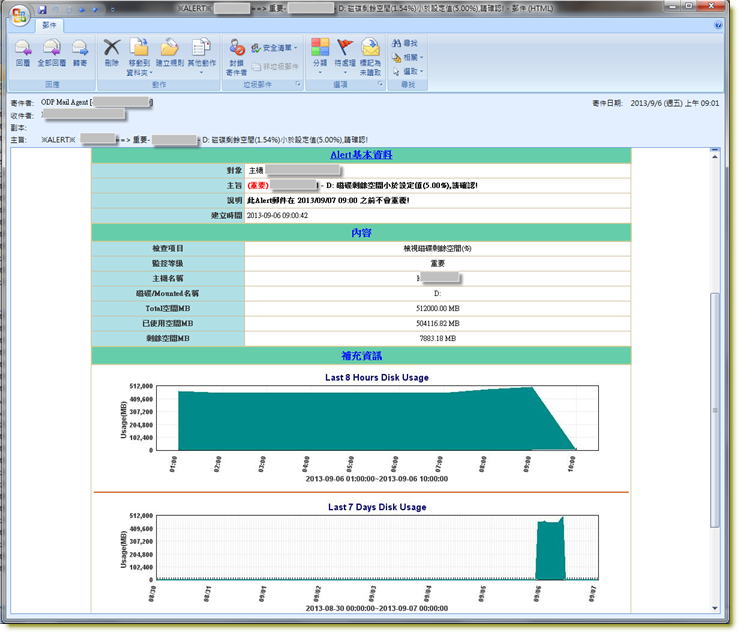Viewport: 739px width, 633px height.
Task: Click the Help icon in the ribbon
Action: [x=718, y=25]
